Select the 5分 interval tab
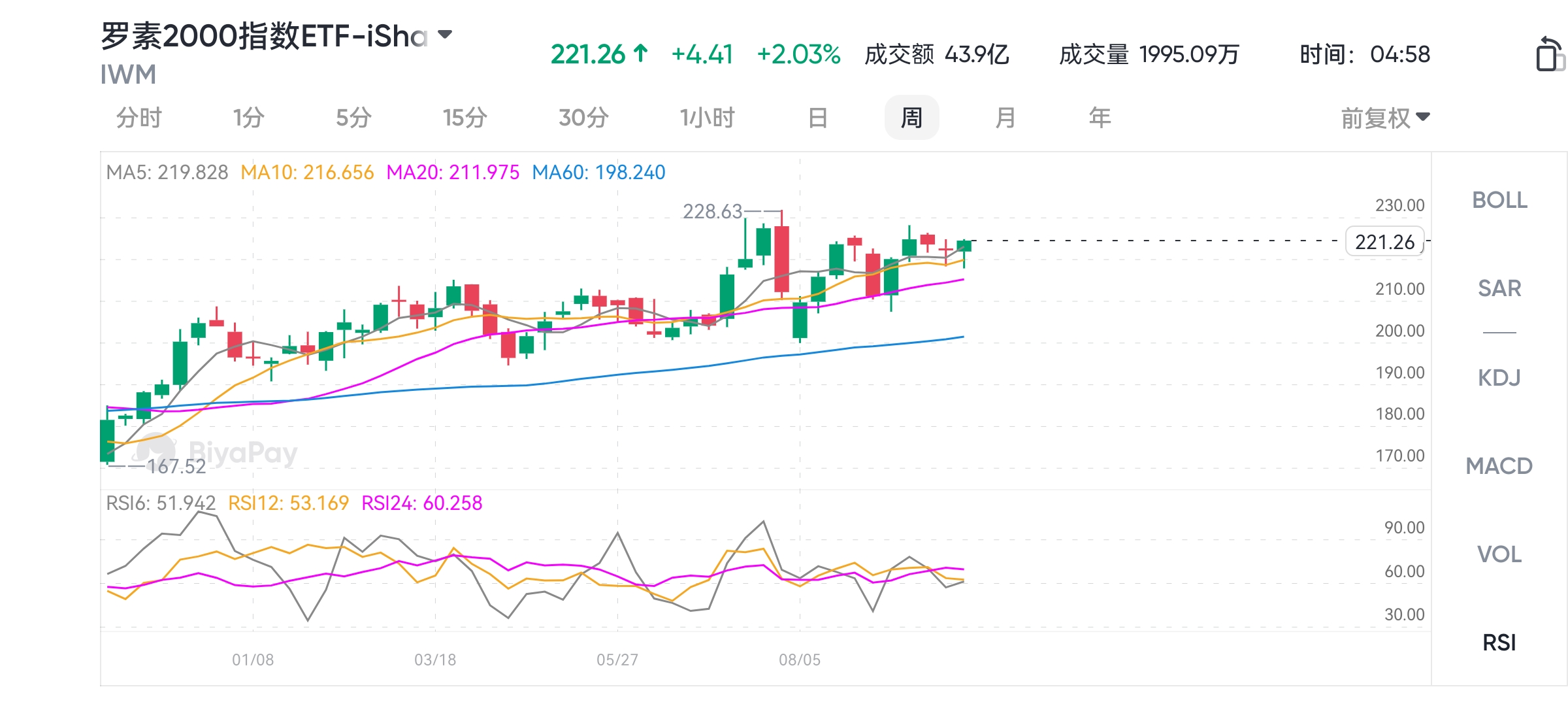Viewport: 1568px width, 706px height. pos(353,118)
